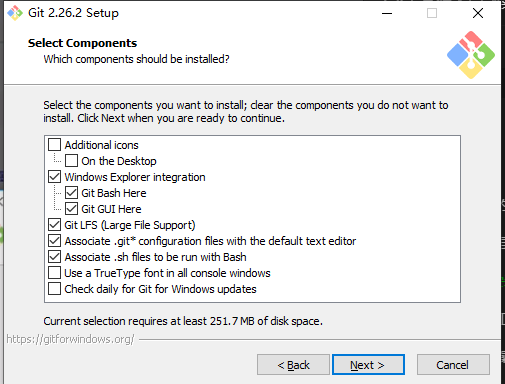
Task: Return to previous page with Back
Action: click(x=293, y=365)
